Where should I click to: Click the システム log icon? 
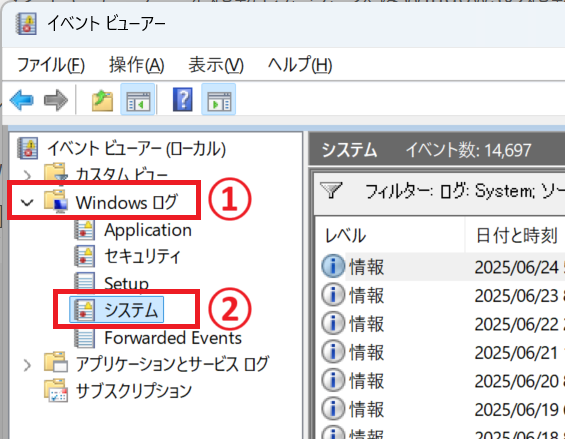85,310
